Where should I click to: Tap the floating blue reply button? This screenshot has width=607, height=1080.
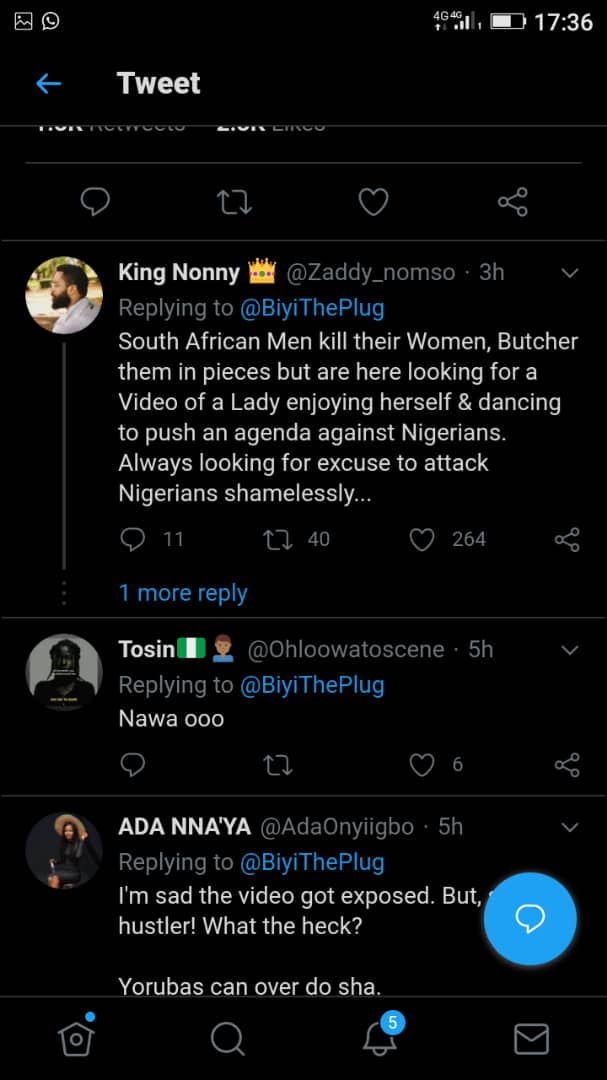pos(530,919)
